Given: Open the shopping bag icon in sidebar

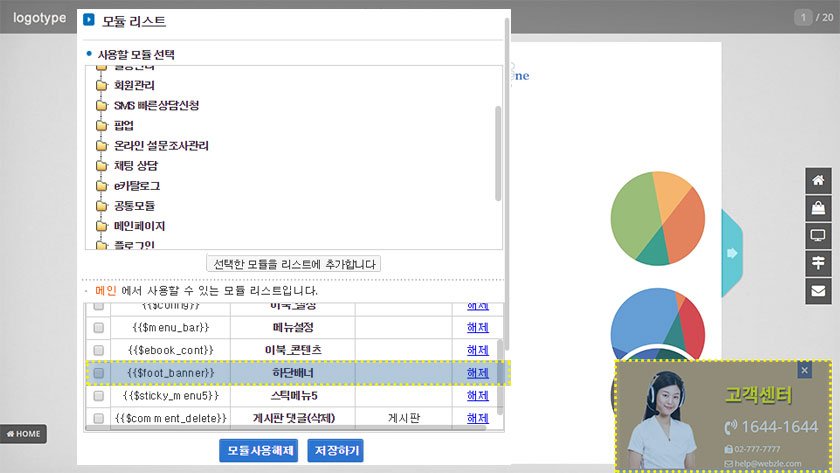Looking at the screenshot, I should [x=819, y=208].
